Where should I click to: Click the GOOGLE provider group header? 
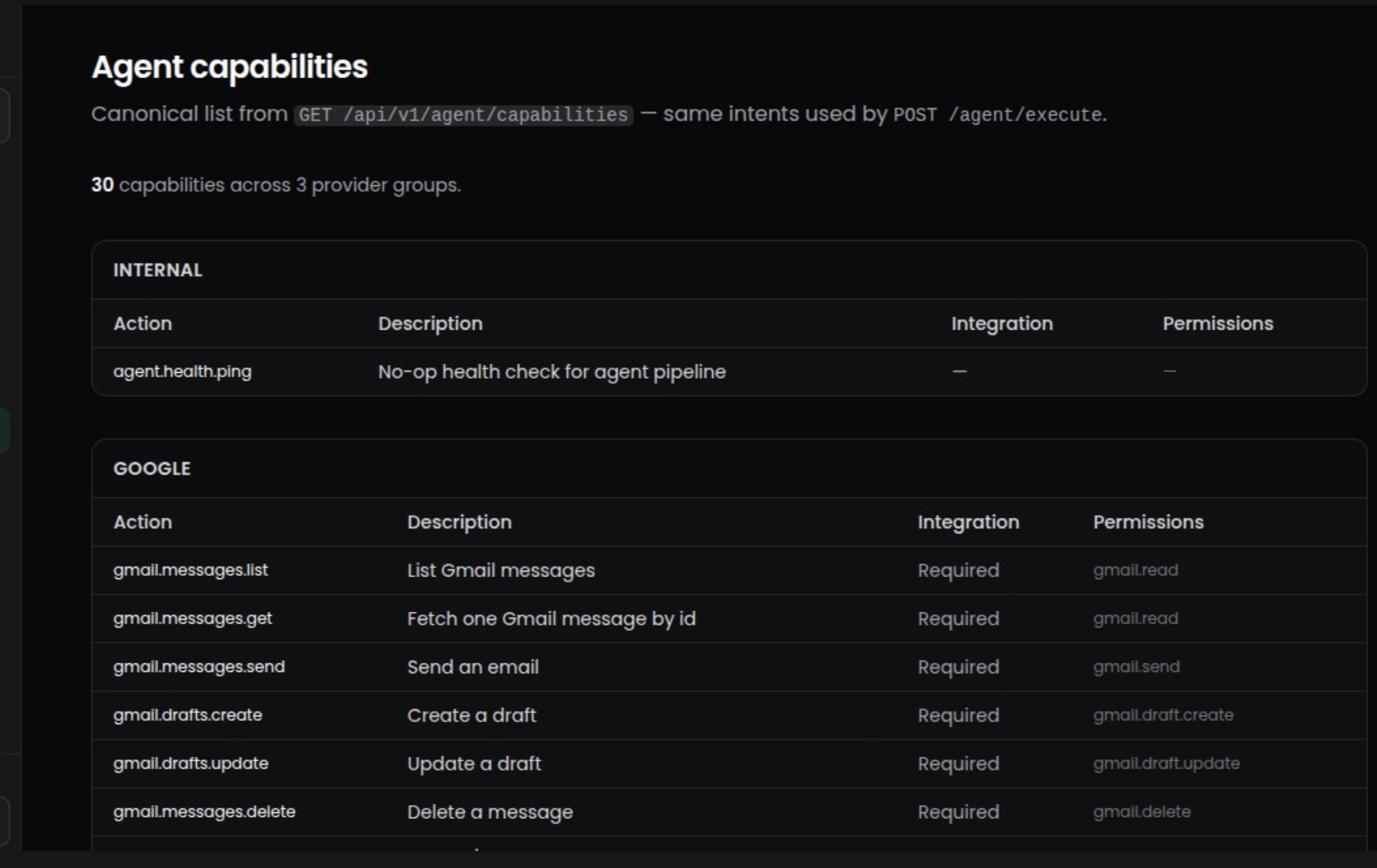tap(152, 469)
